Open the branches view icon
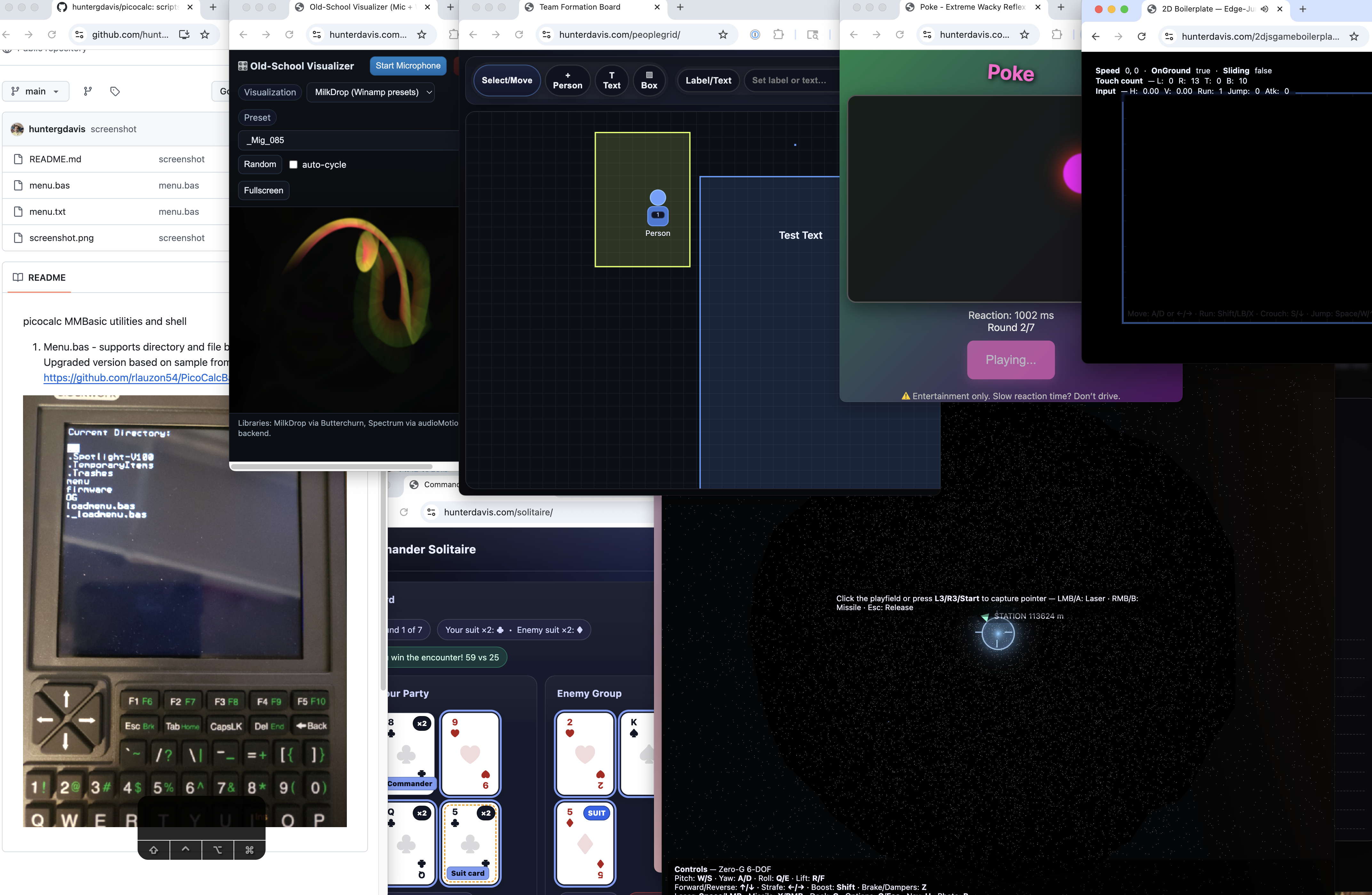Viewport: 1372px width, 895px height. click(88, 91)
